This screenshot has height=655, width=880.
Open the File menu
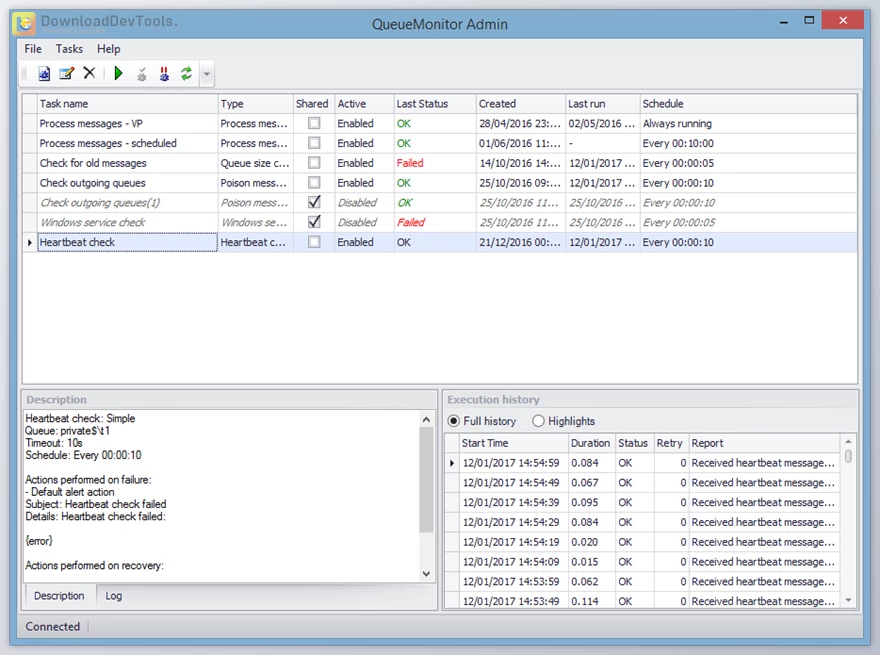(x=33, y=49)
